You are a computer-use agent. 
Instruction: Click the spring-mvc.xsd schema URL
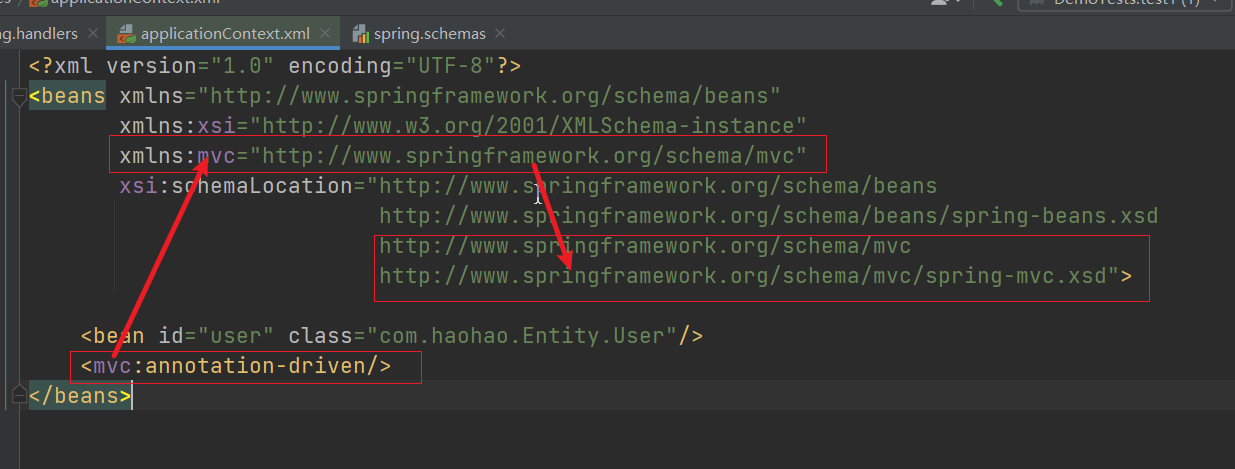(742, 276)
